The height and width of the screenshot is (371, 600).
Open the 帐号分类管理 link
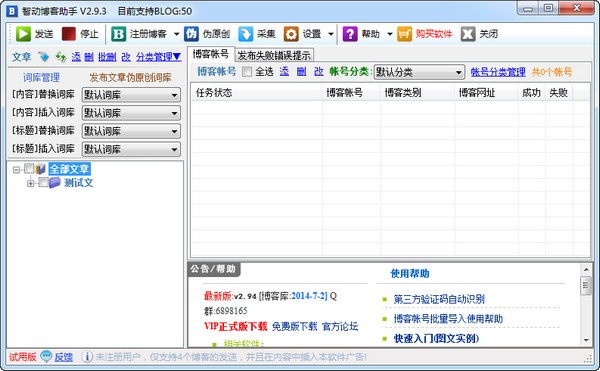click(x=498, y=72)
